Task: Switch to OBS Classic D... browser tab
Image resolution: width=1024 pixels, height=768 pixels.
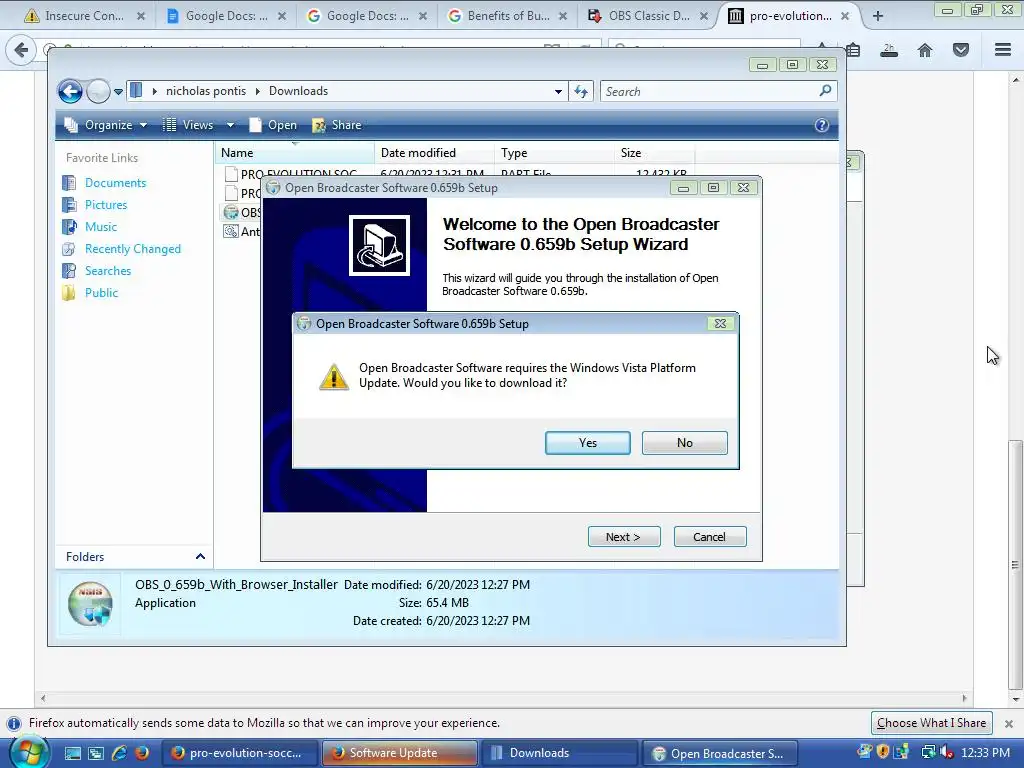Action: [648, 16]
